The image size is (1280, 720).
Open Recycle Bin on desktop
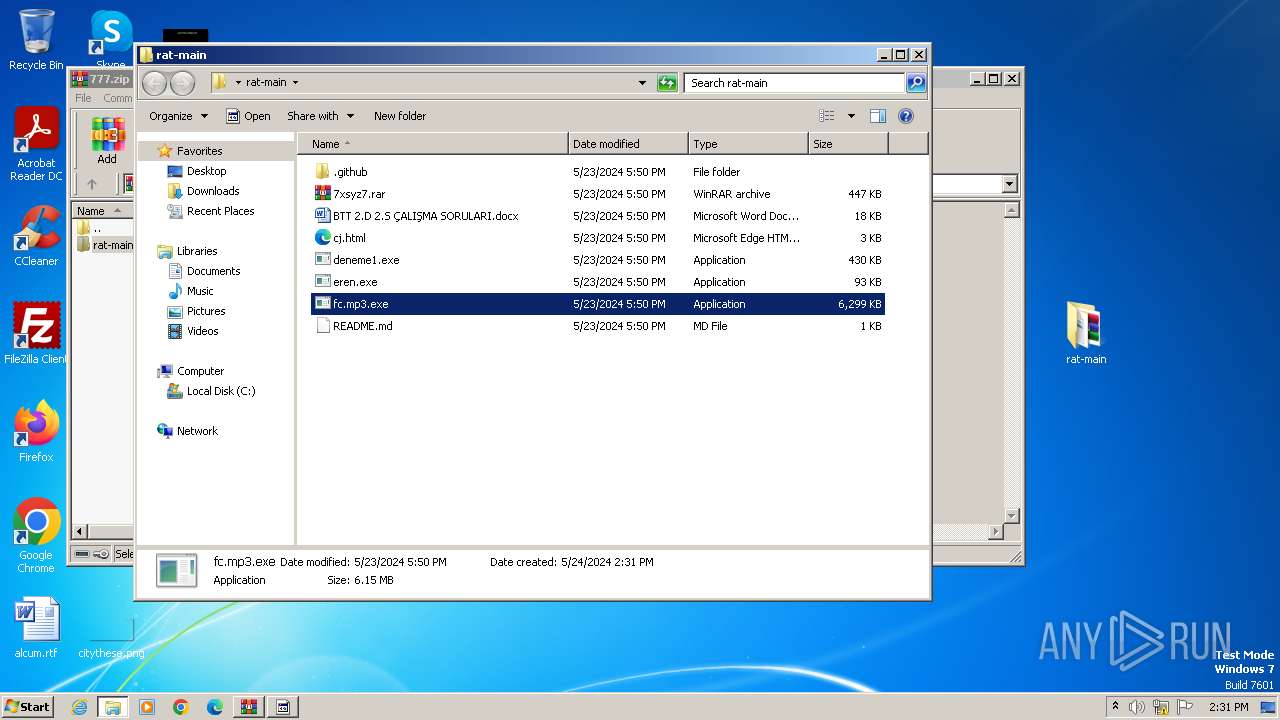tap(36, 40)
